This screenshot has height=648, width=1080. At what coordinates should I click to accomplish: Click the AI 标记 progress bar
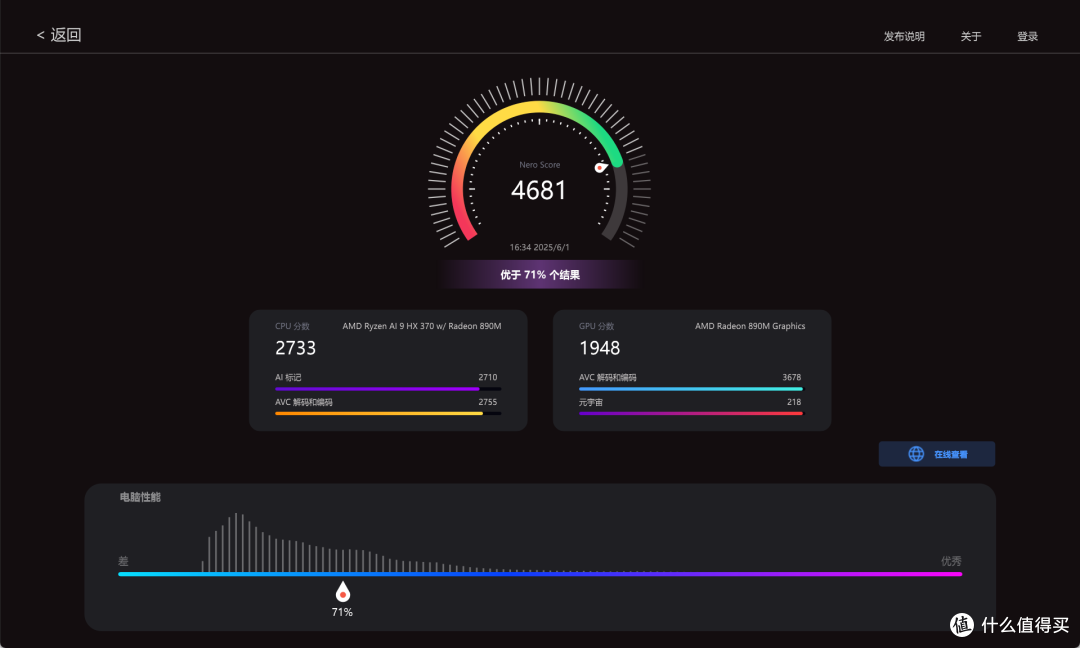coord(388,389)
